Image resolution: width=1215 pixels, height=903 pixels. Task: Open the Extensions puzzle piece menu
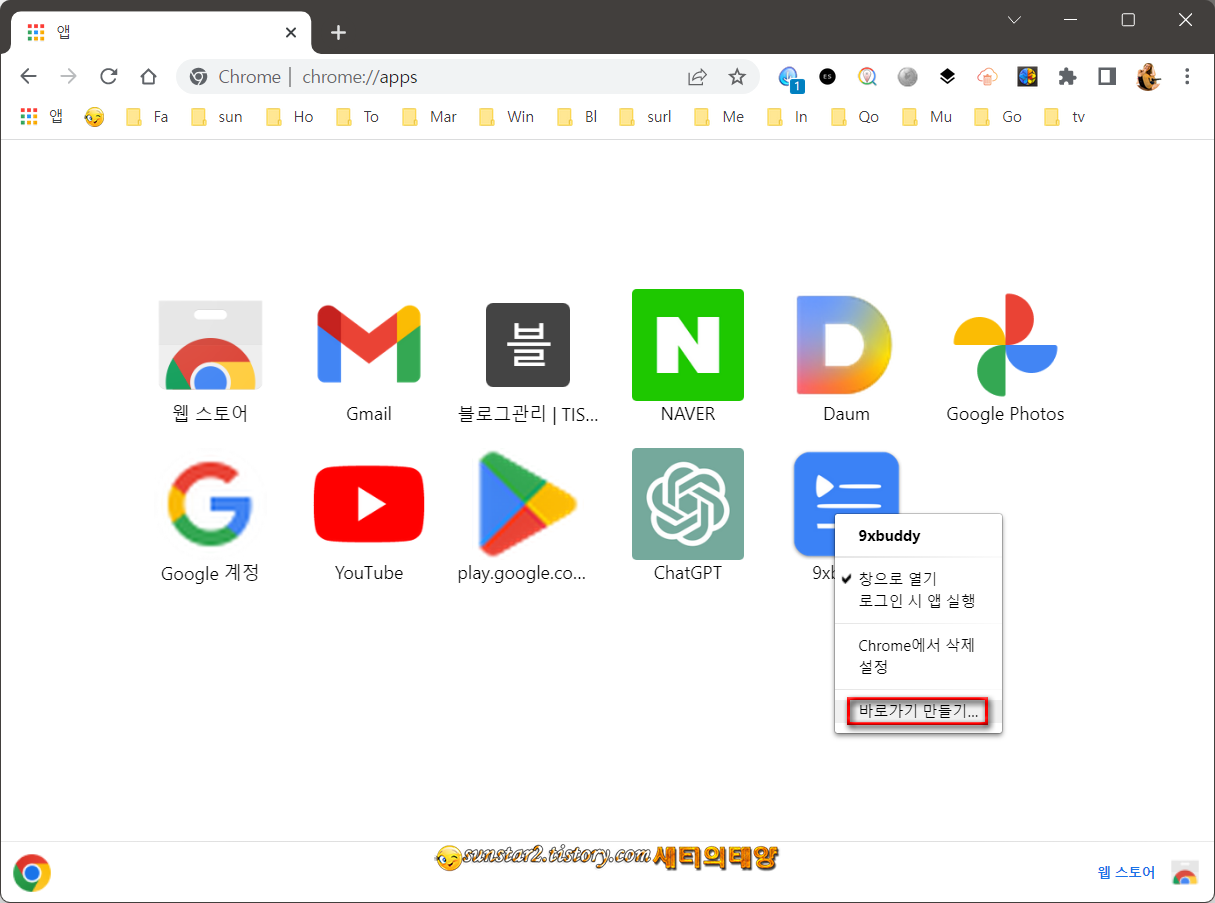coord(1067,77)
